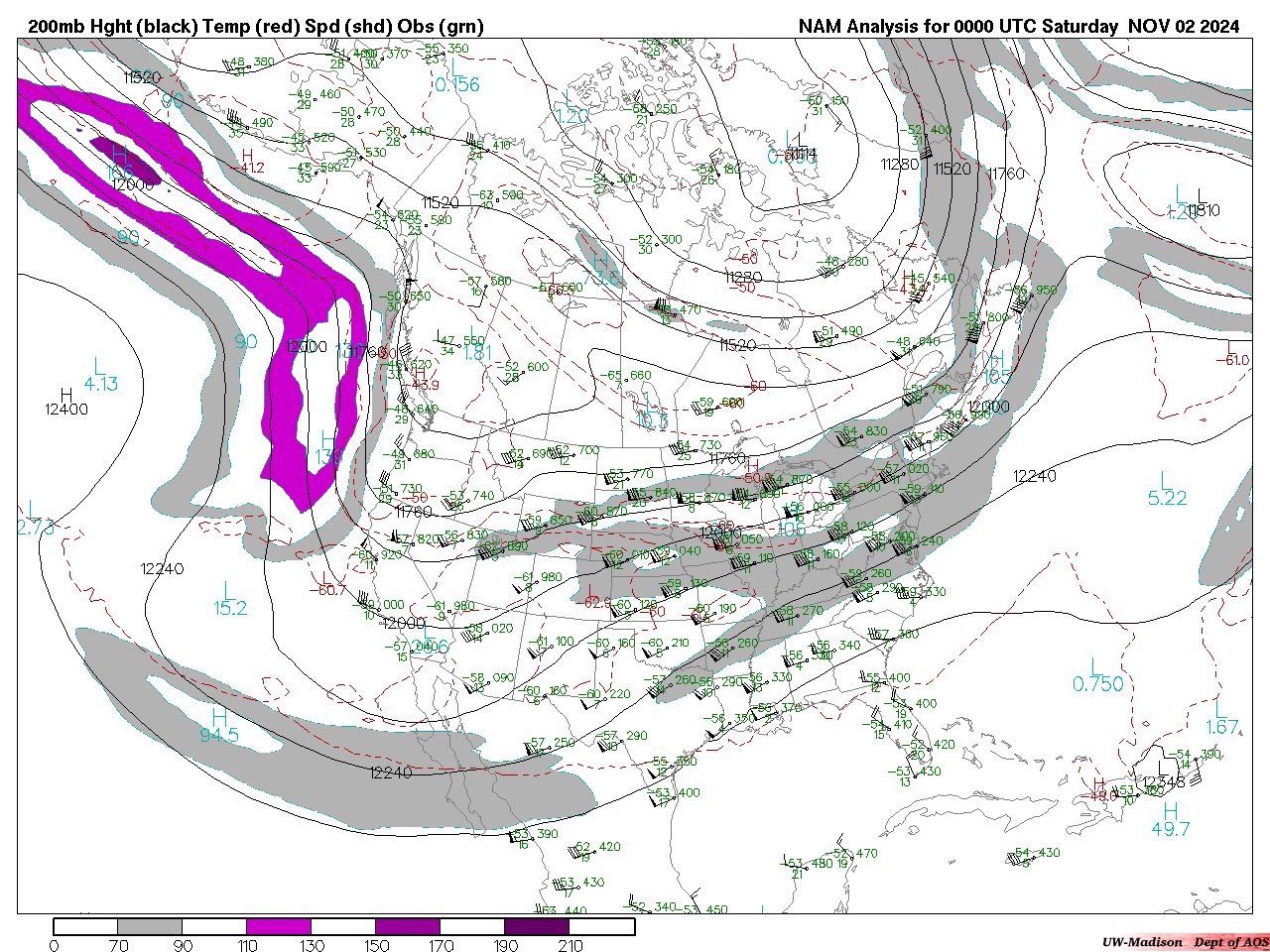Click the cyan L 1.67 marker

(1222, 718)
